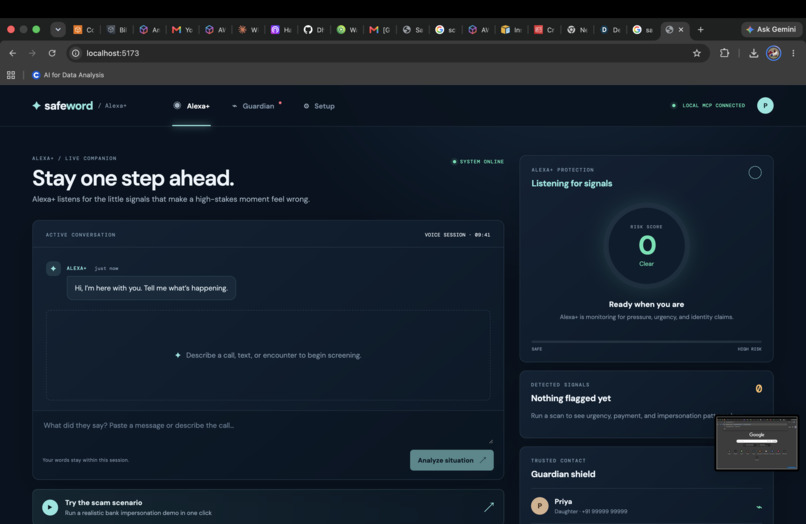Screen dimensions: 806x524
Task: Go back in browser history
Action: pos(13,53)
